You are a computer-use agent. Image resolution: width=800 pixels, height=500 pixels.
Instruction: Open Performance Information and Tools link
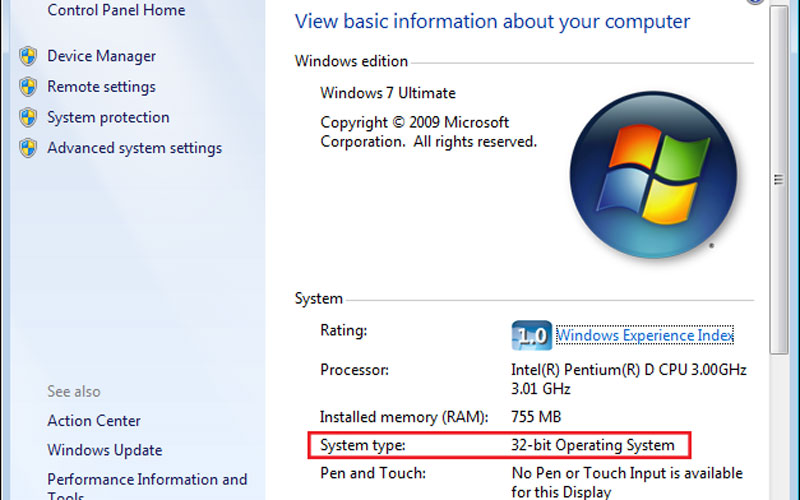click(x=147, y=488)
